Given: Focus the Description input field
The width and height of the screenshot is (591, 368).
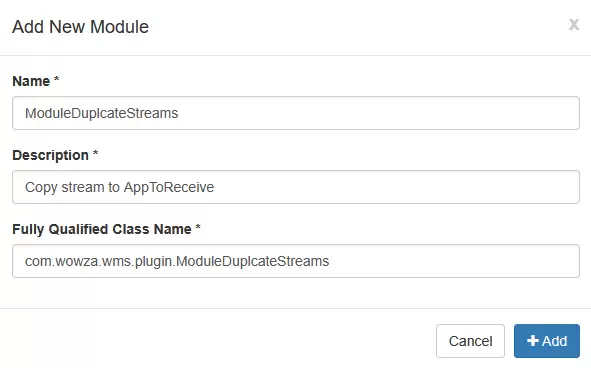Looking at the screenshot, I should click(296, 187).
